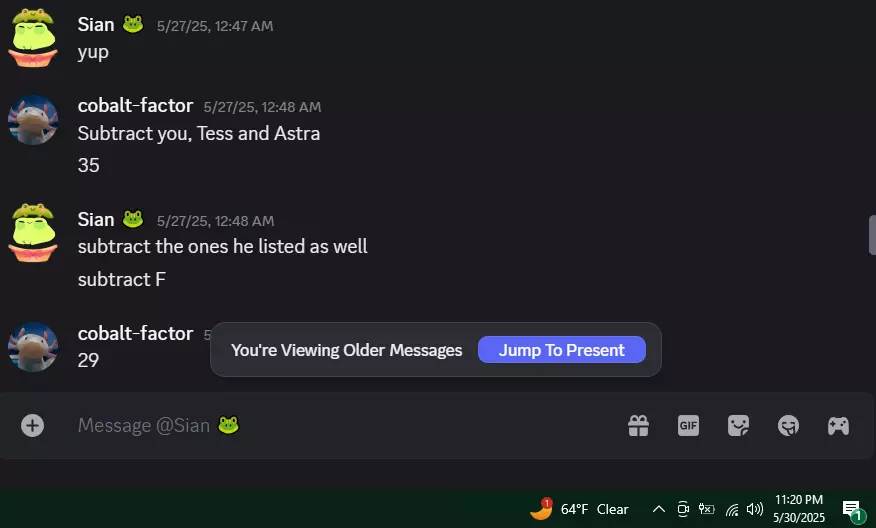Open the GIF picker
The height and width of the screenshot is (528, 876).
coord(688,426)
